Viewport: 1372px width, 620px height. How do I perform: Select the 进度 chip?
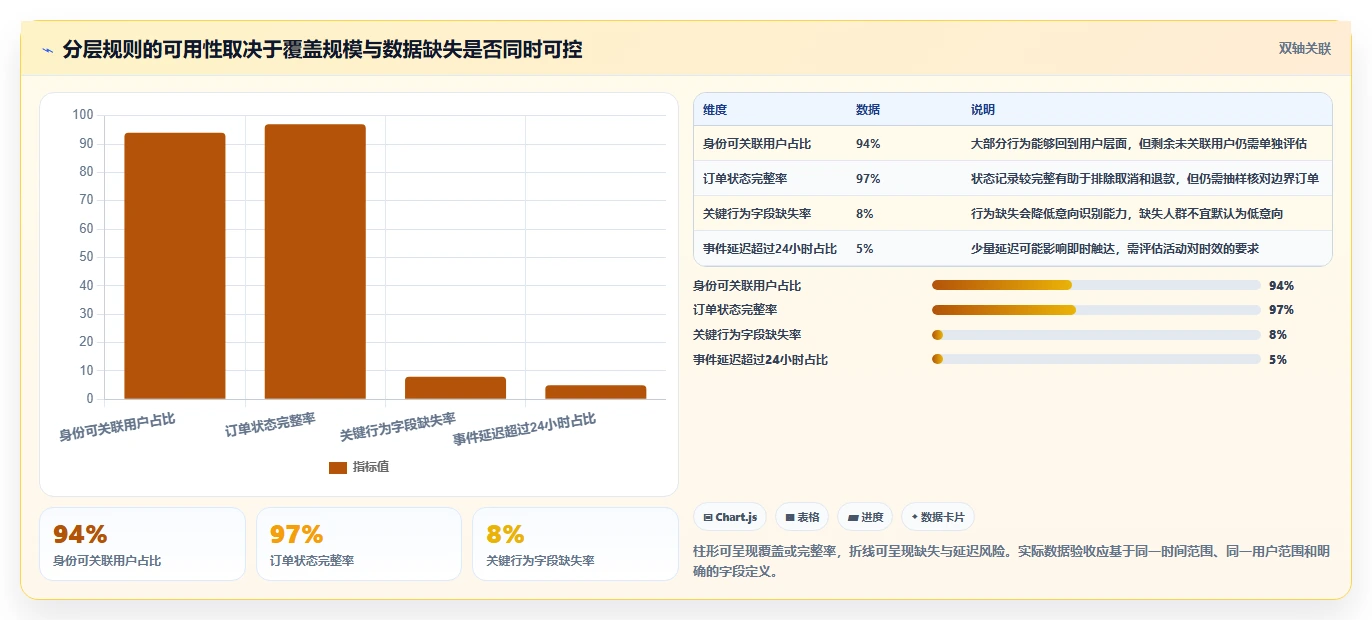pyautogui.click(x=865, y=517)
